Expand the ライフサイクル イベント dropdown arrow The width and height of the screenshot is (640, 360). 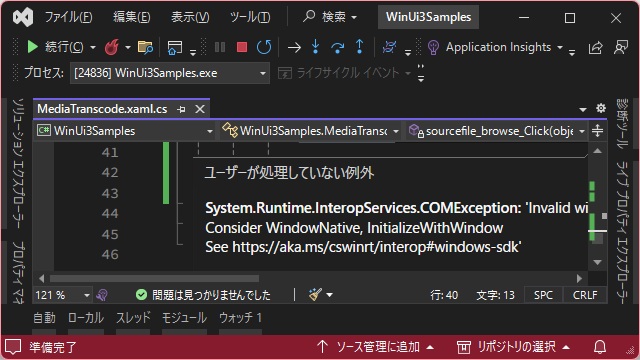[x=408, y=73]
